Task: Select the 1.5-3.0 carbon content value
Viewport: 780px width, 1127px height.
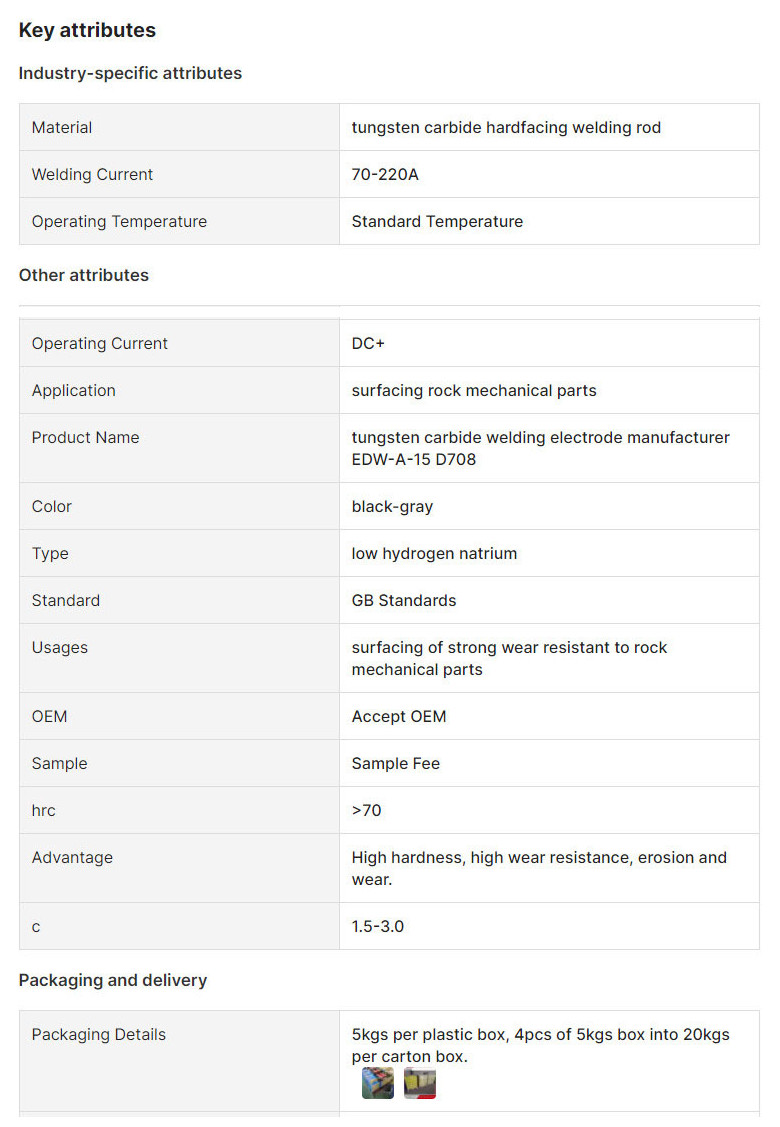Action: 378,926
